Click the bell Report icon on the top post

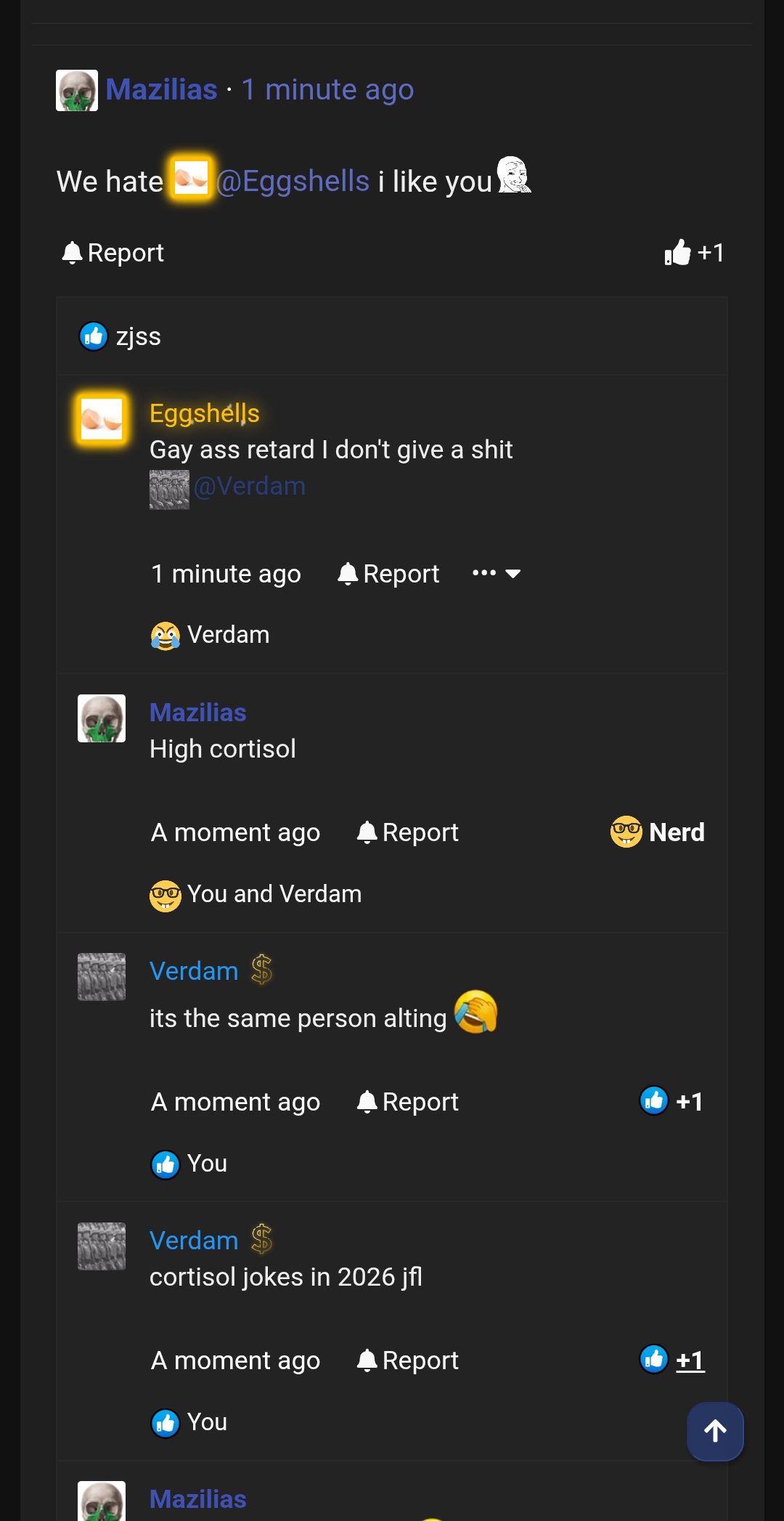[x=73, y=252]
